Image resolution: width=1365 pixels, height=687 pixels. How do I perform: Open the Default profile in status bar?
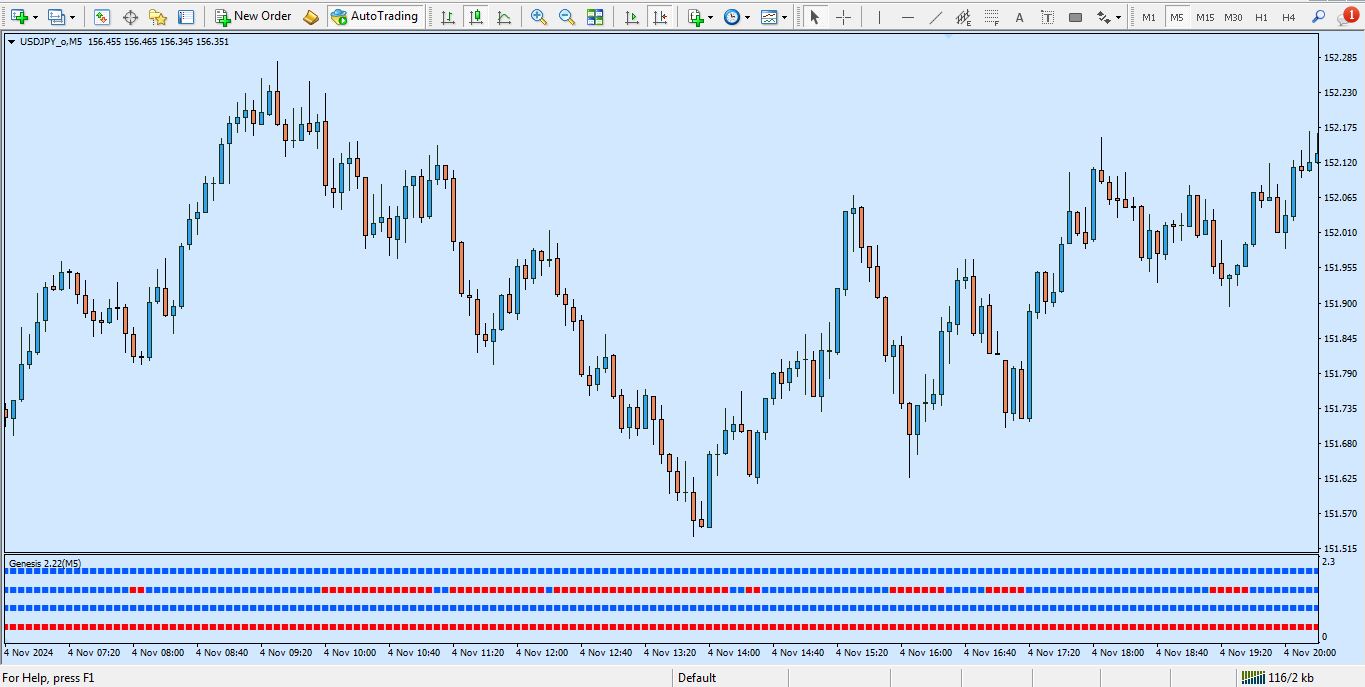[697, 678]
